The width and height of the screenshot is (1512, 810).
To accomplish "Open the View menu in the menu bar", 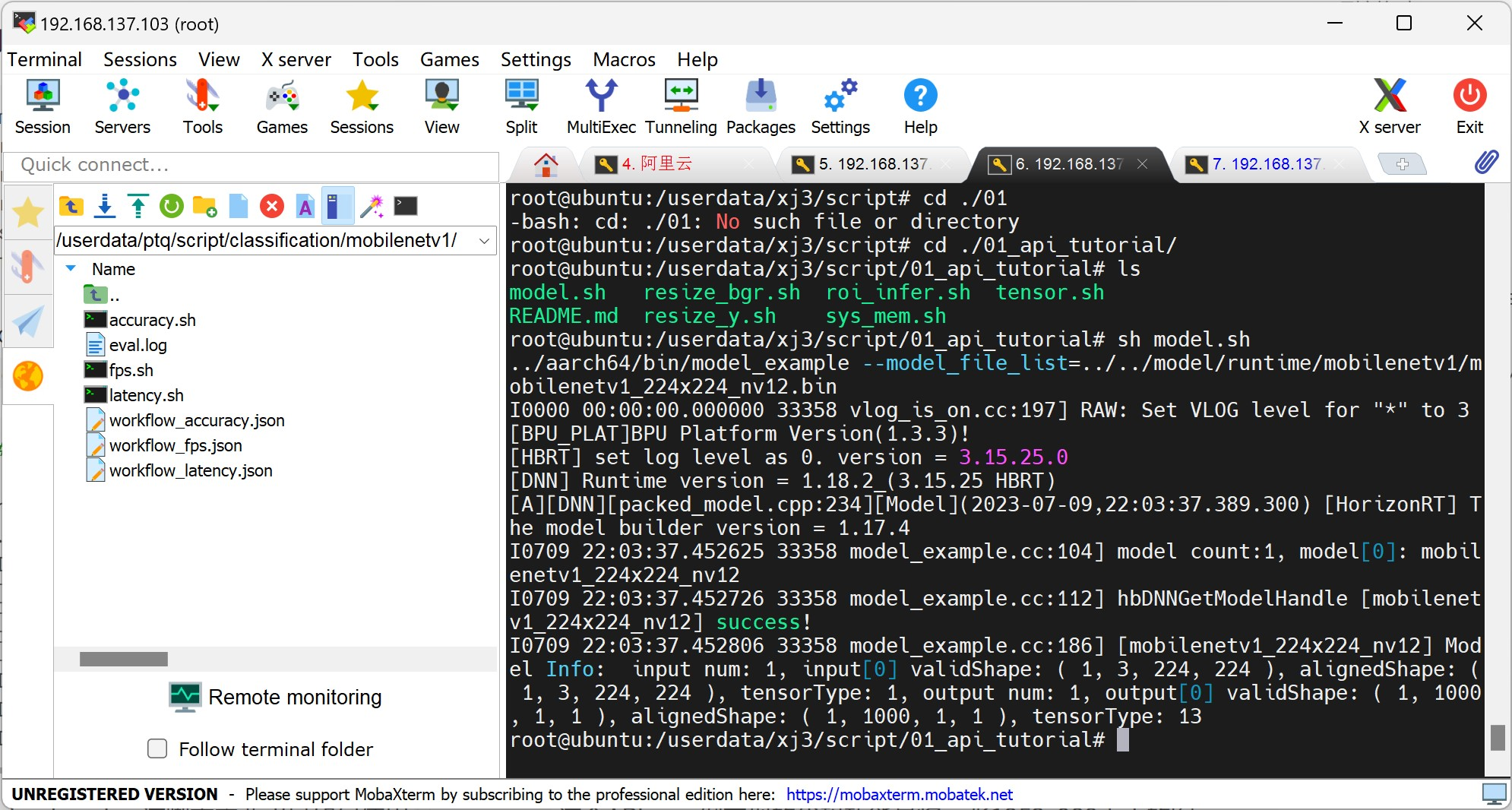I will (219, 59).
